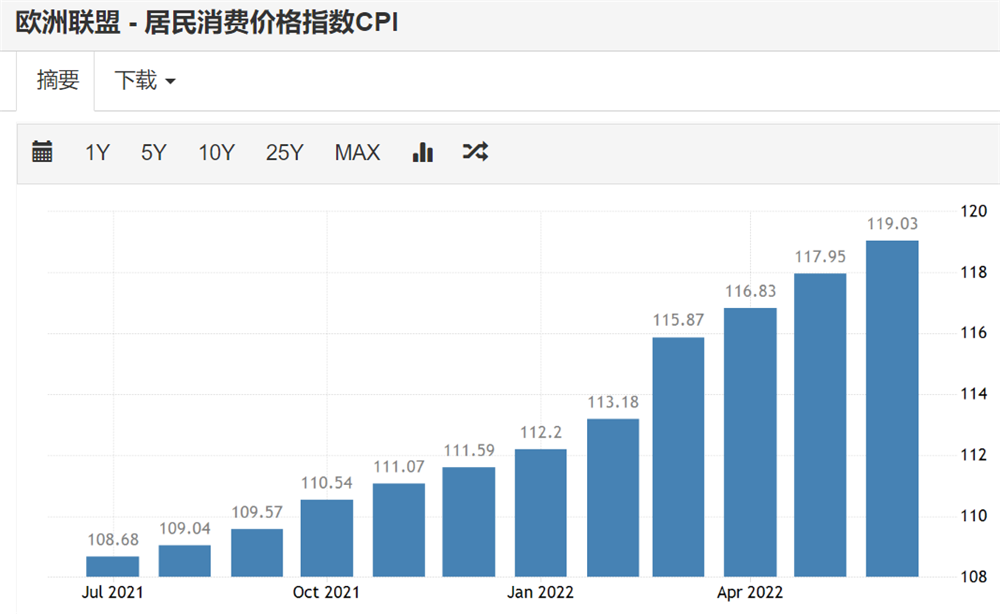Click the 110 y-axis value
The width and height of the screenshot is (1000, 614).
point(974,515)
